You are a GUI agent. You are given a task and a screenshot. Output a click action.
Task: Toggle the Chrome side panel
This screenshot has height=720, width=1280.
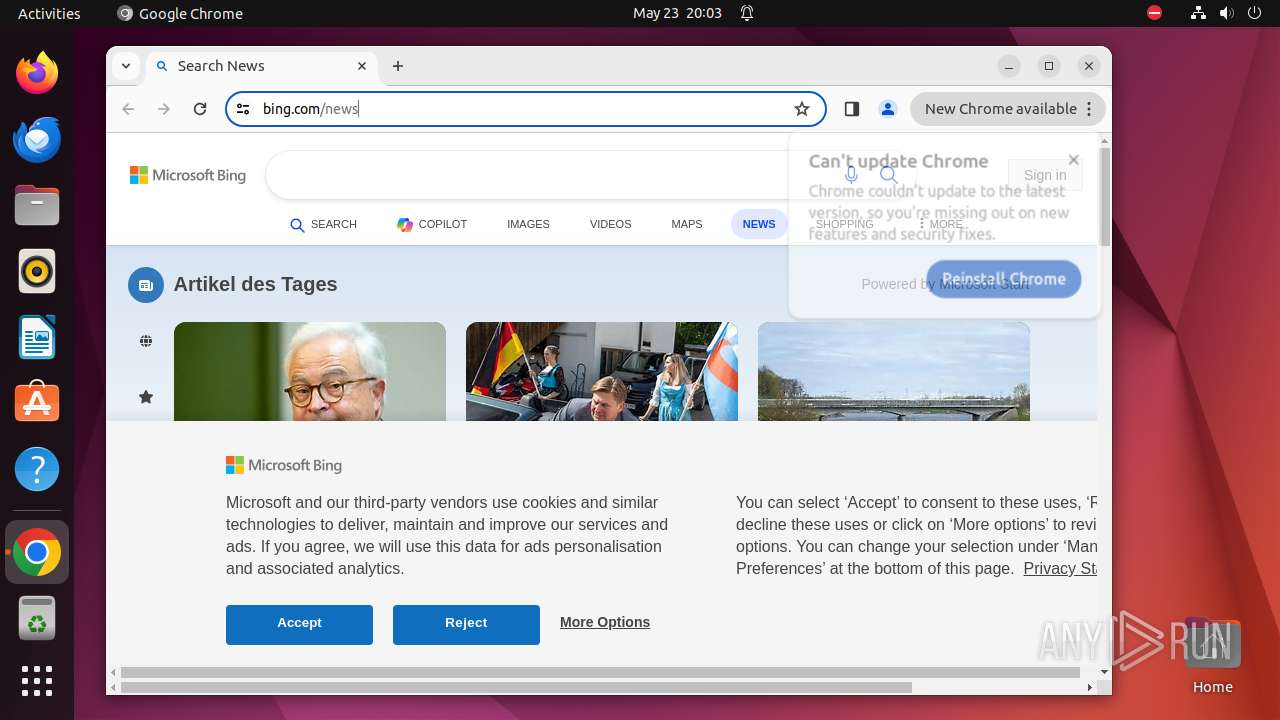pyautogui.click(x=852, y=109)
